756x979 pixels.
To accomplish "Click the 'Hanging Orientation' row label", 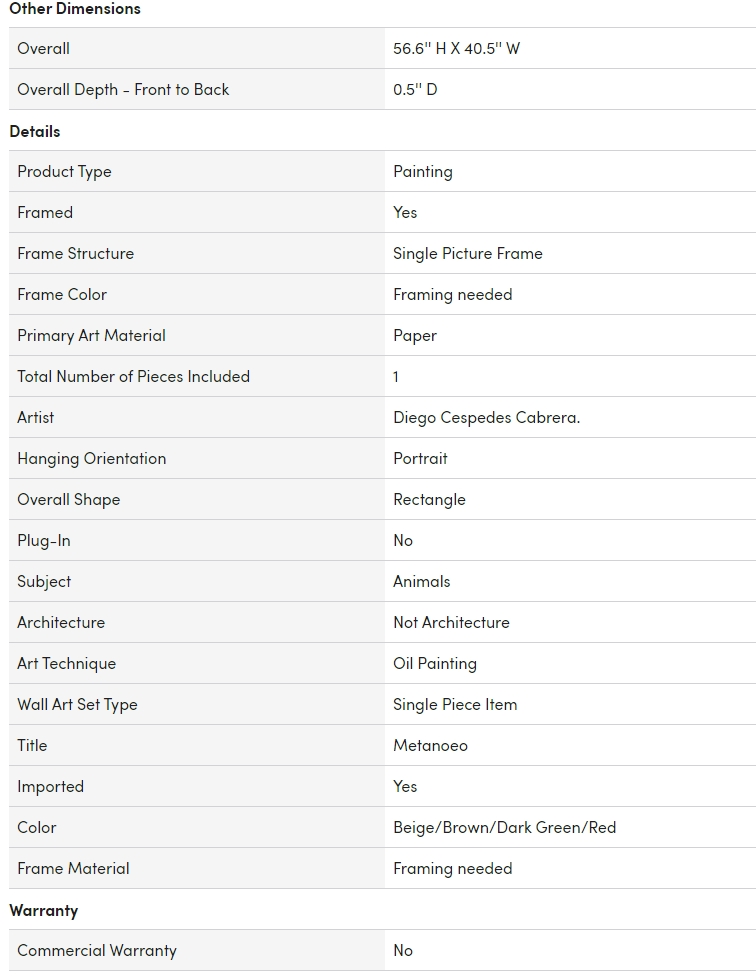I will (91, 458).
